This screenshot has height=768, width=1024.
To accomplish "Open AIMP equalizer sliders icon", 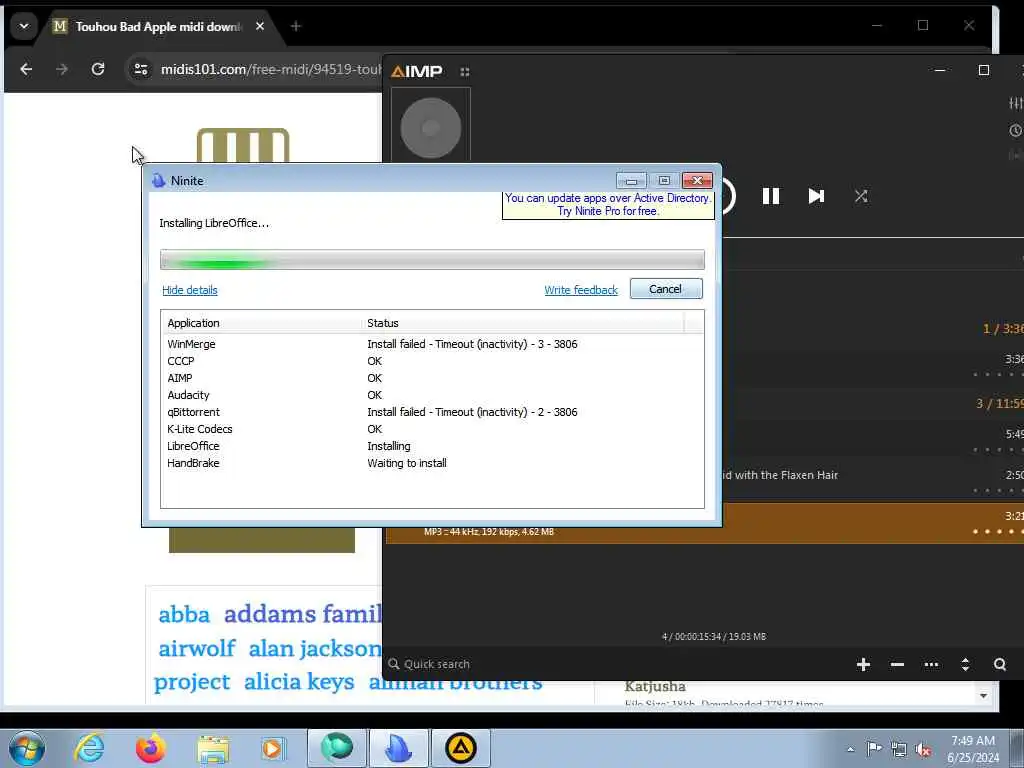I will (x=1016, y=103).
